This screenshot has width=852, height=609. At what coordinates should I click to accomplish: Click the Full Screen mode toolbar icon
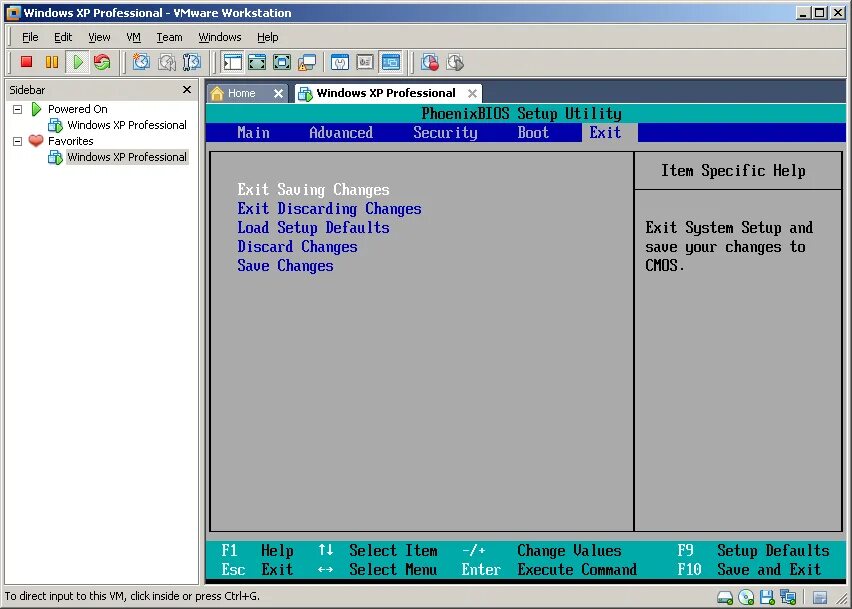click(281, 62)
